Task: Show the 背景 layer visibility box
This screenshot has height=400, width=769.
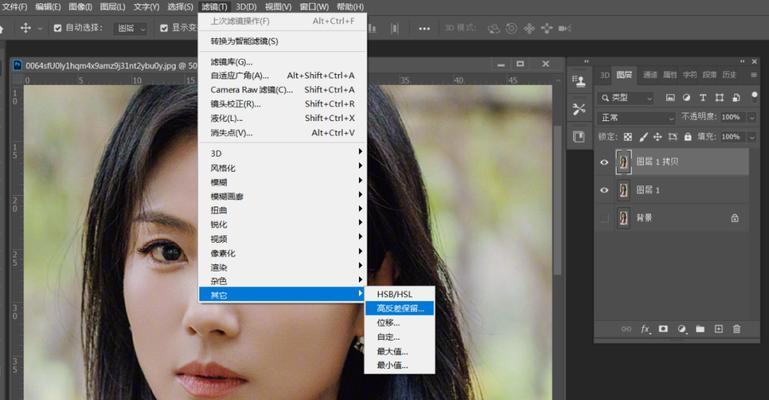Action: click(x=604, y=218)
